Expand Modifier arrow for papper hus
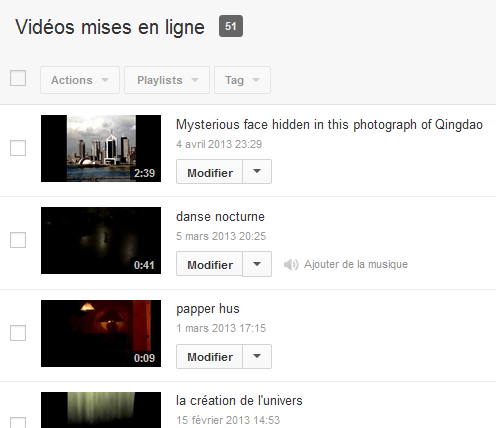This screenshot has height=428, width=496. click(x=257, y=356)
